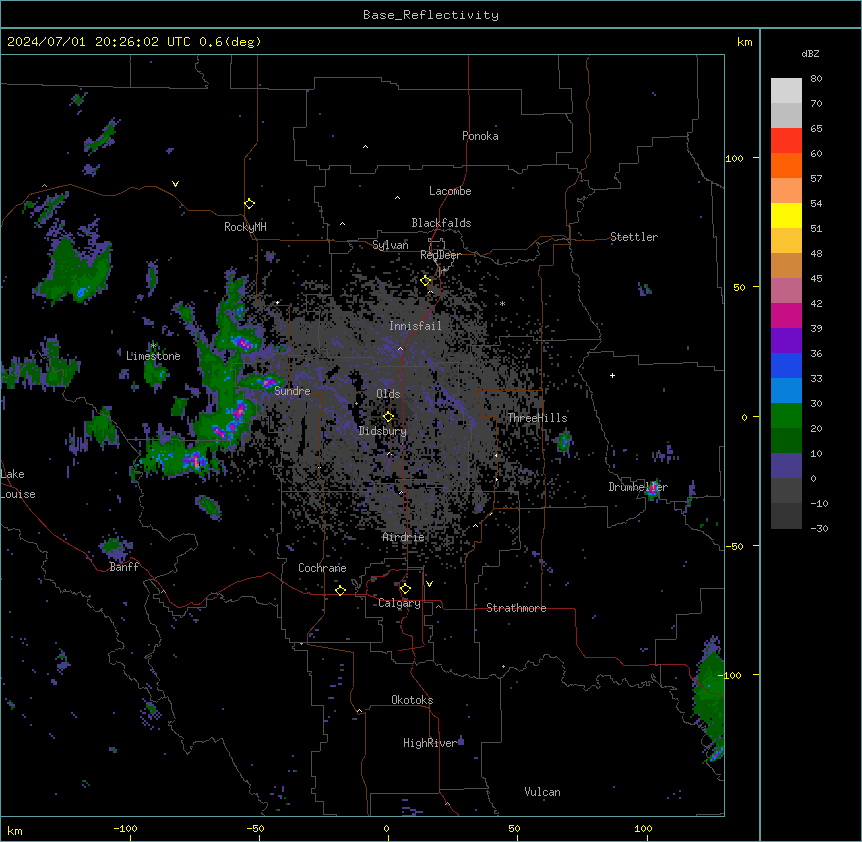The height and width of the screenshot is (842, 862).
Task: Click the white asterisk marker east of Innisfail
Action: (502, 303)
